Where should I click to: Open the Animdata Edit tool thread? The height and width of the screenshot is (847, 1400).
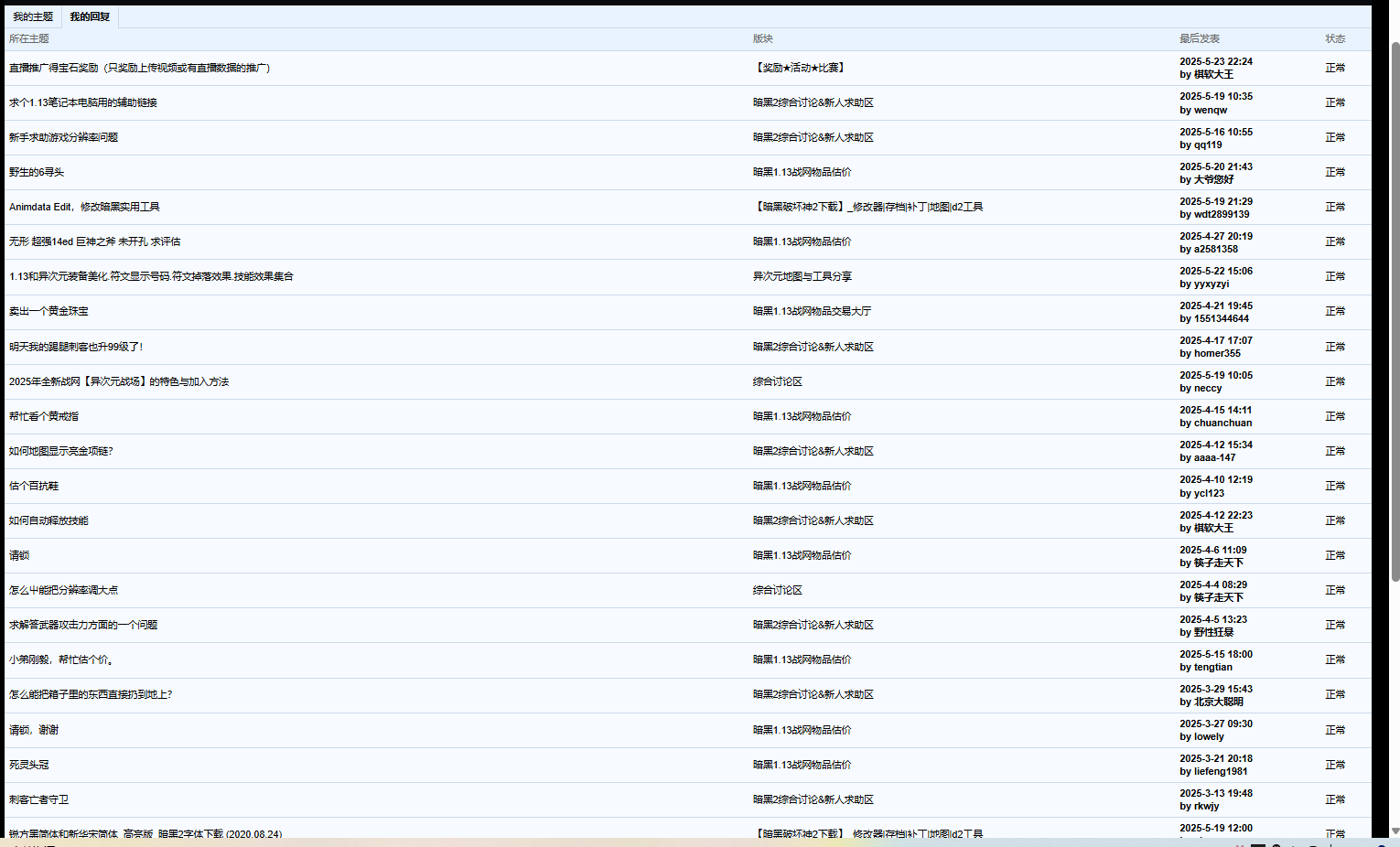point(84,207)
